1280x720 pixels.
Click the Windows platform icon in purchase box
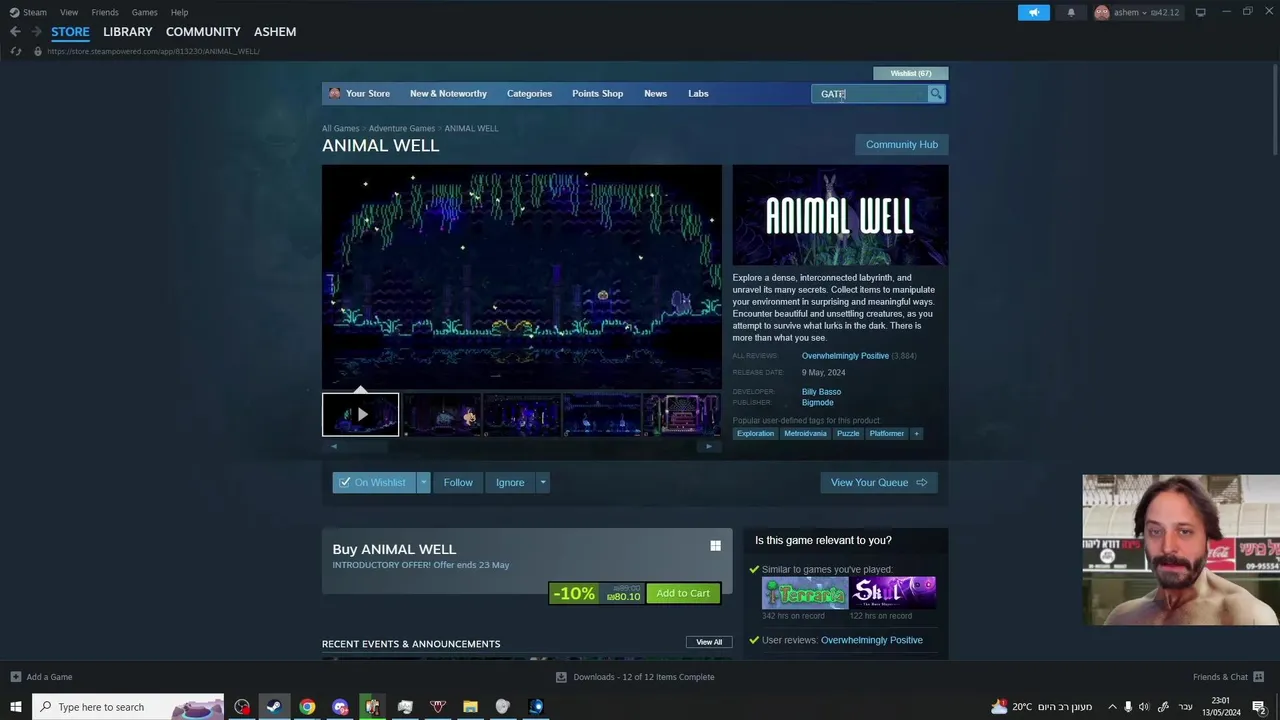point(715,545)
